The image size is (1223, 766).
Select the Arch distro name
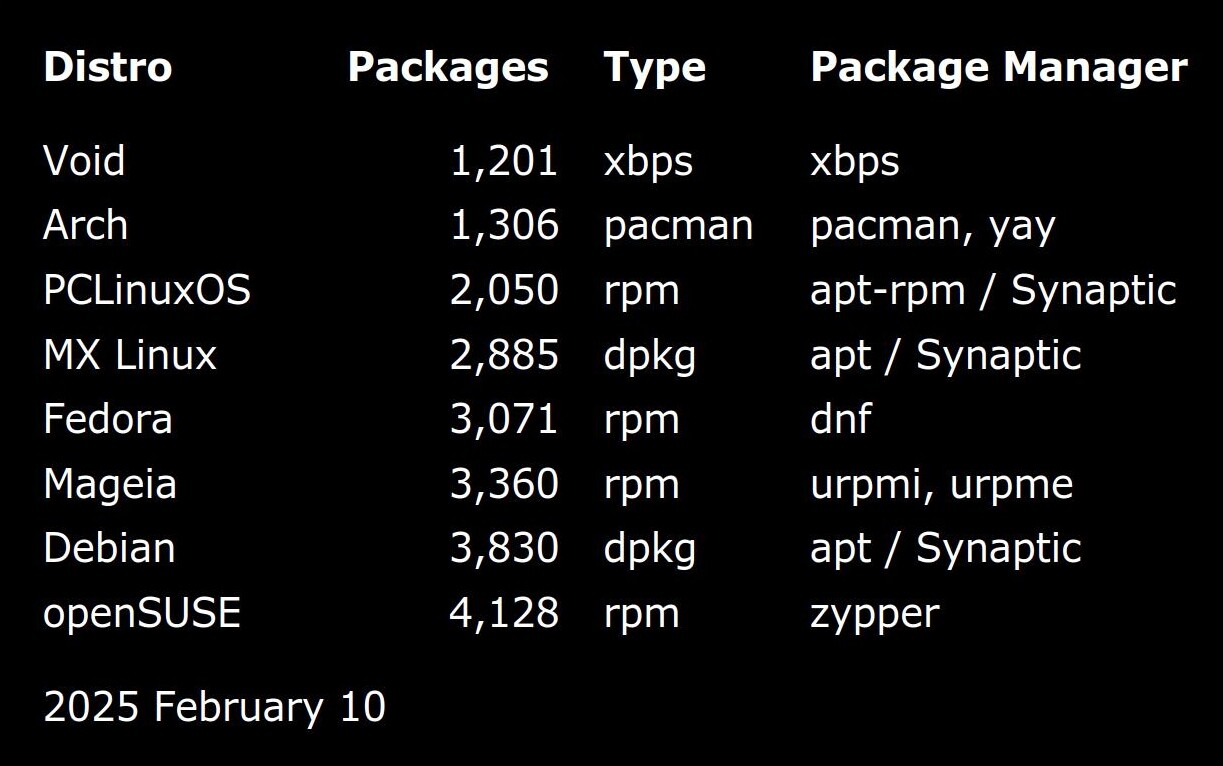pyautogui.click(x=85, y=225)
